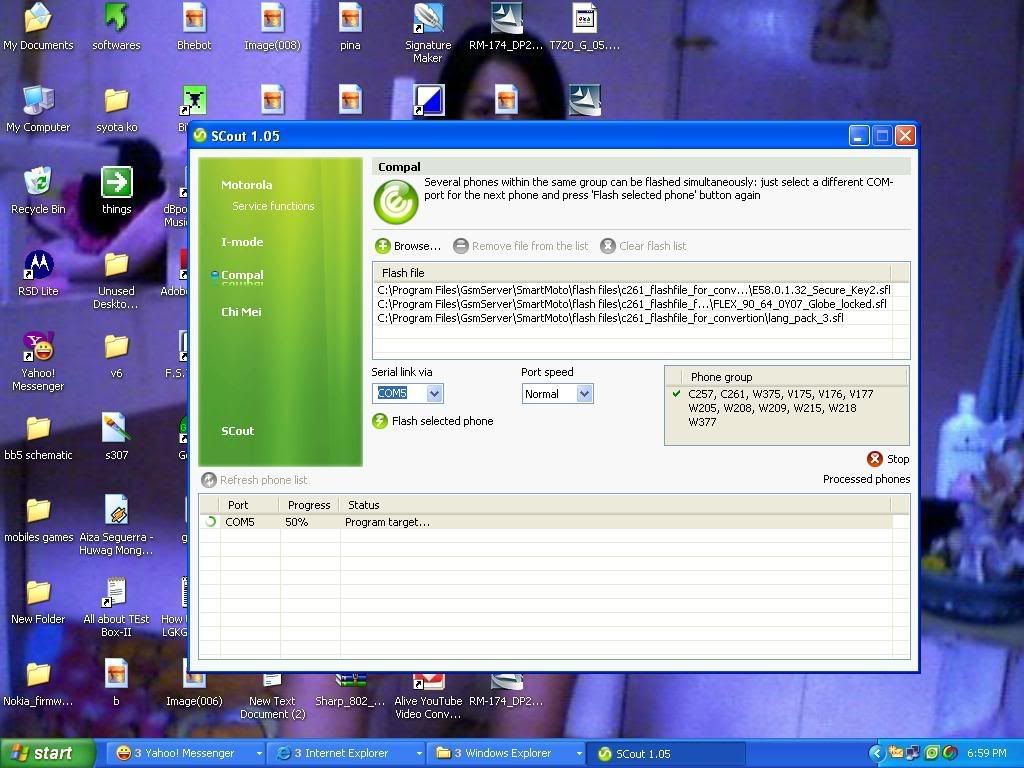This screenshot has width=1024, height=768.
Task: Select the Unused Desktop folder icon
Action: 116,280
